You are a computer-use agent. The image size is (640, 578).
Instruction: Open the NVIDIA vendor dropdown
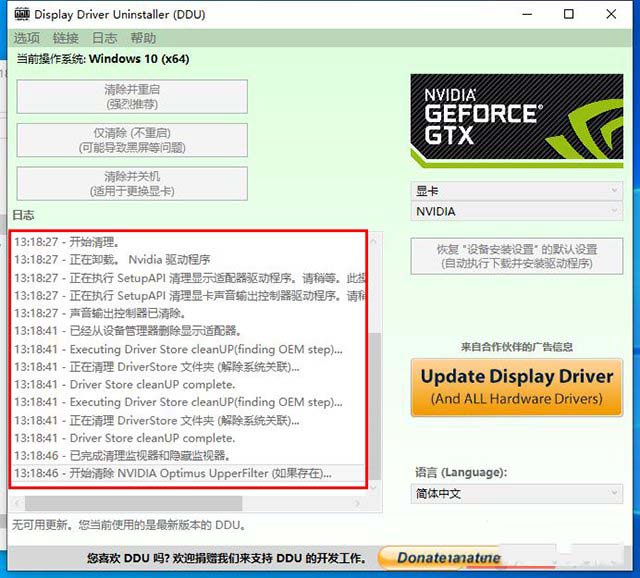(x=517, y=211)
